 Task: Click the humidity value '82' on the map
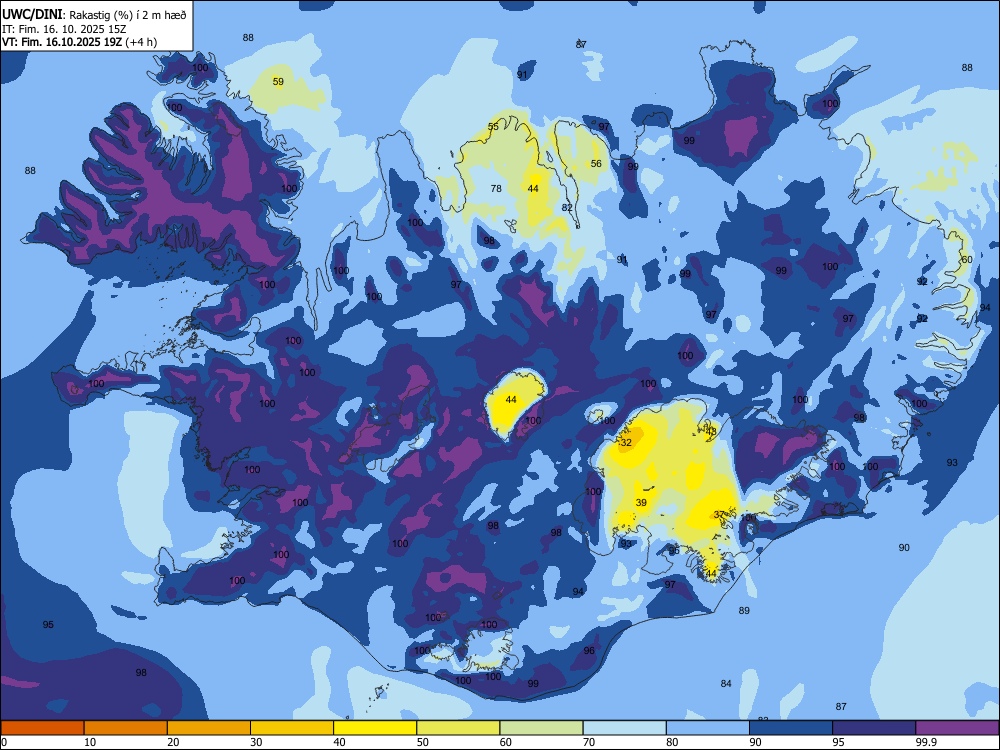coord(567,207)
